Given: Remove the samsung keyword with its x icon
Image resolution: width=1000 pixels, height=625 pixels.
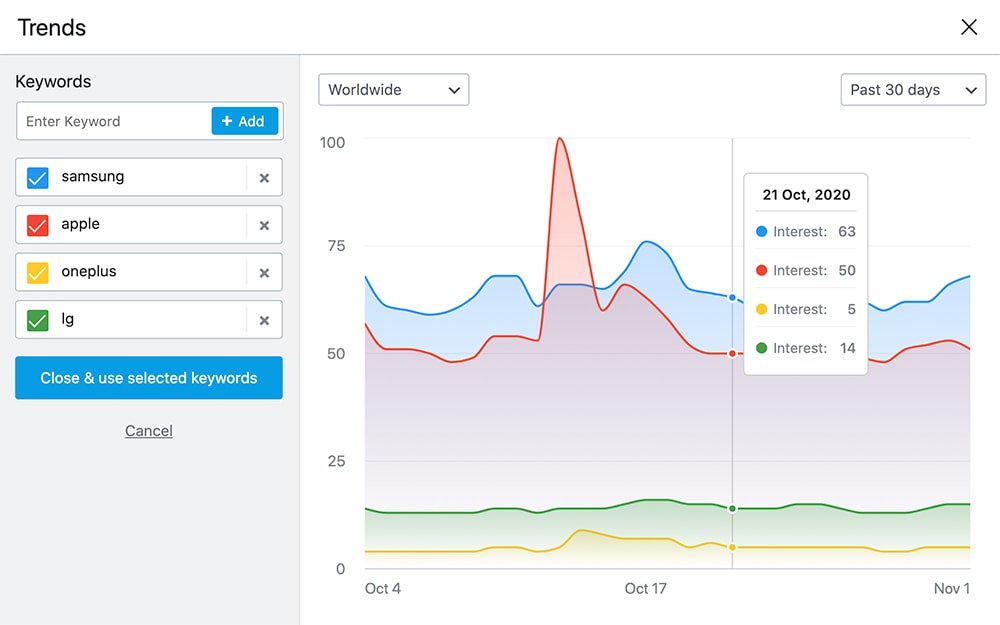Looking at the screenshot, I should tap(264, 178).
